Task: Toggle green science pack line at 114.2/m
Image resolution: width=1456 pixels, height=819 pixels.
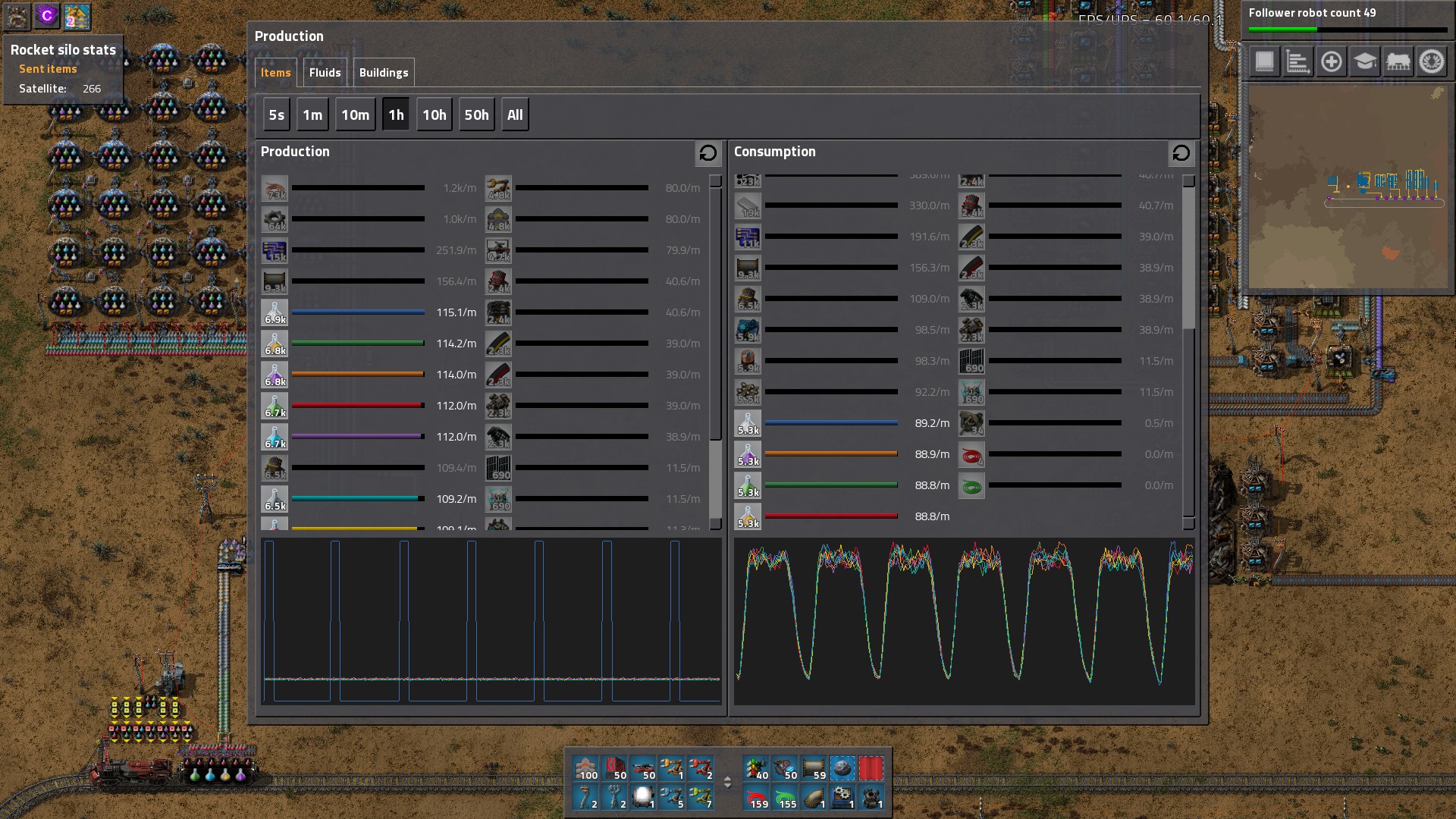Action: click(x=357, y=344)
